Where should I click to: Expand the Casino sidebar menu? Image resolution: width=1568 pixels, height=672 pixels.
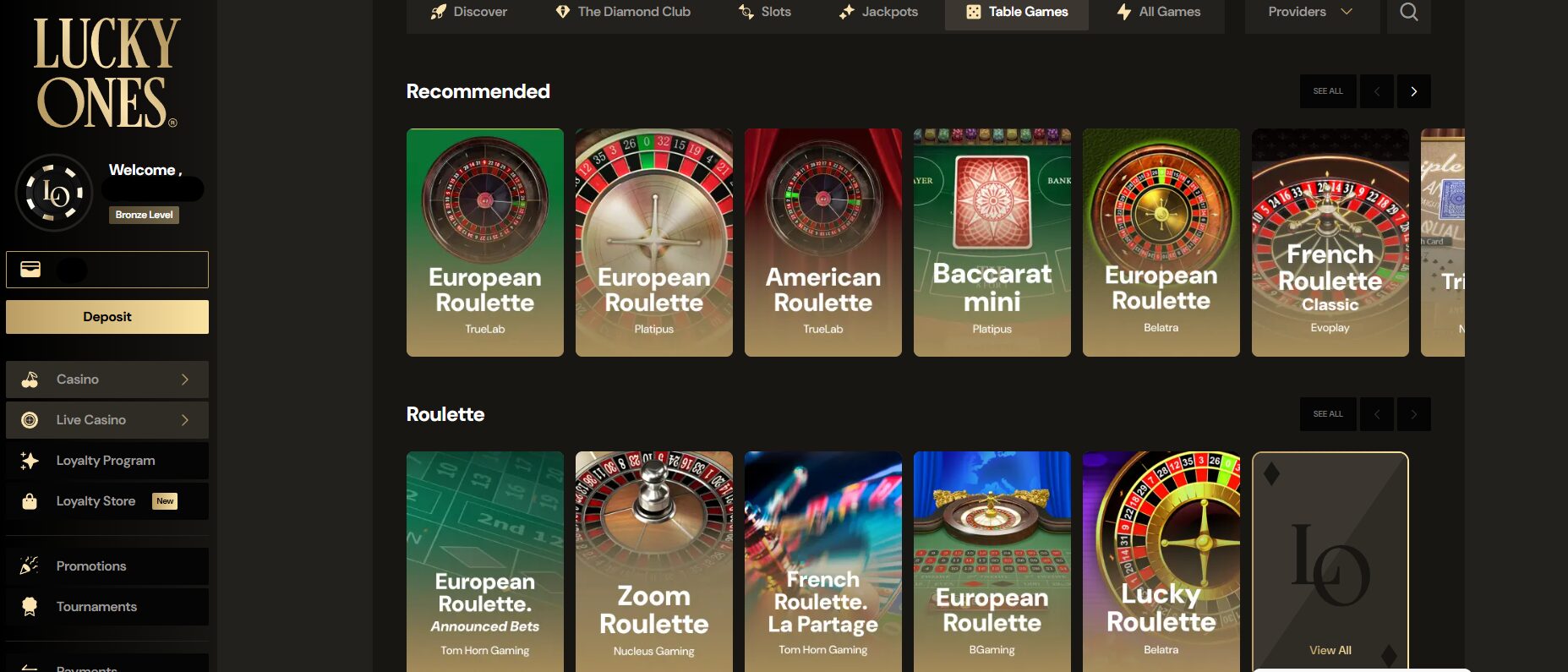click(107, 380)
